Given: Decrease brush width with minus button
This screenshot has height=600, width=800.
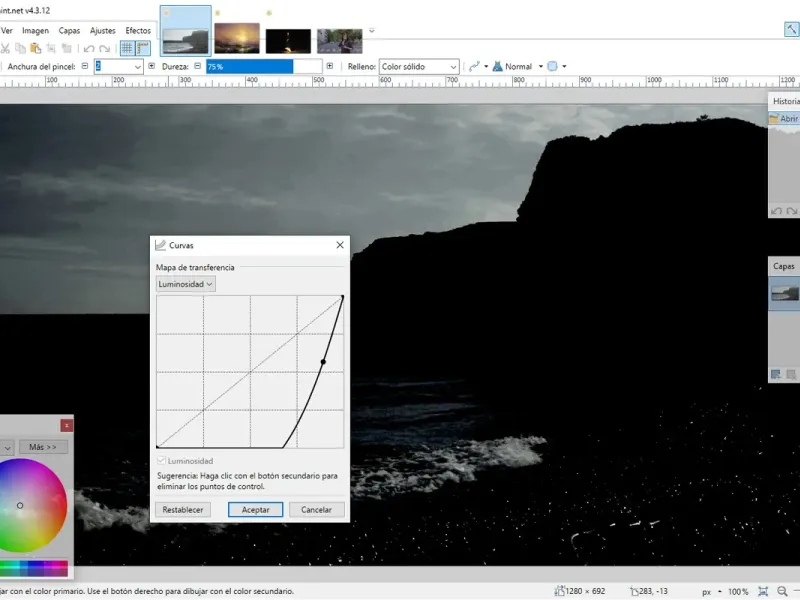Looking at the screenshot, I should (85, 66).
